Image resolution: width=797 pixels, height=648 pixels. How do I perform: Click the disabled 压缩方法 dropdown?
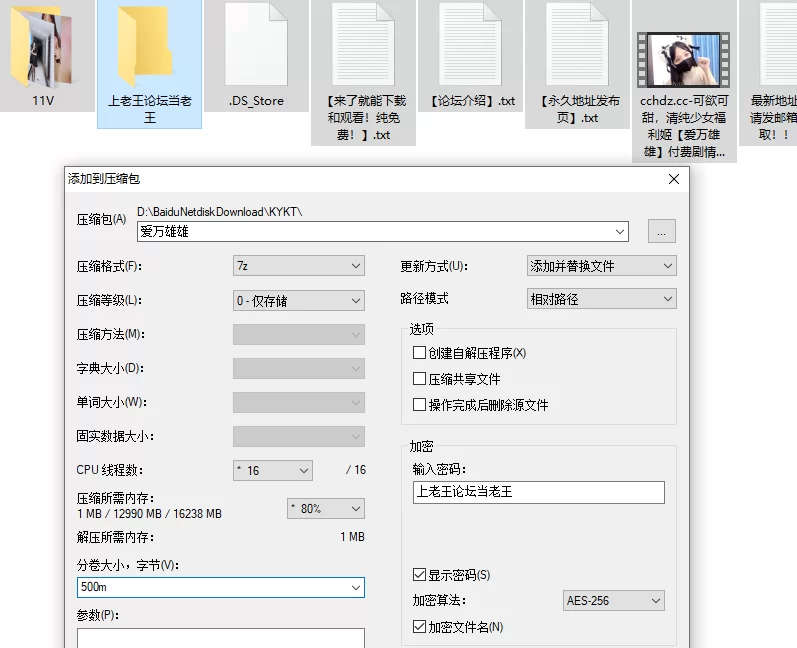299,334
